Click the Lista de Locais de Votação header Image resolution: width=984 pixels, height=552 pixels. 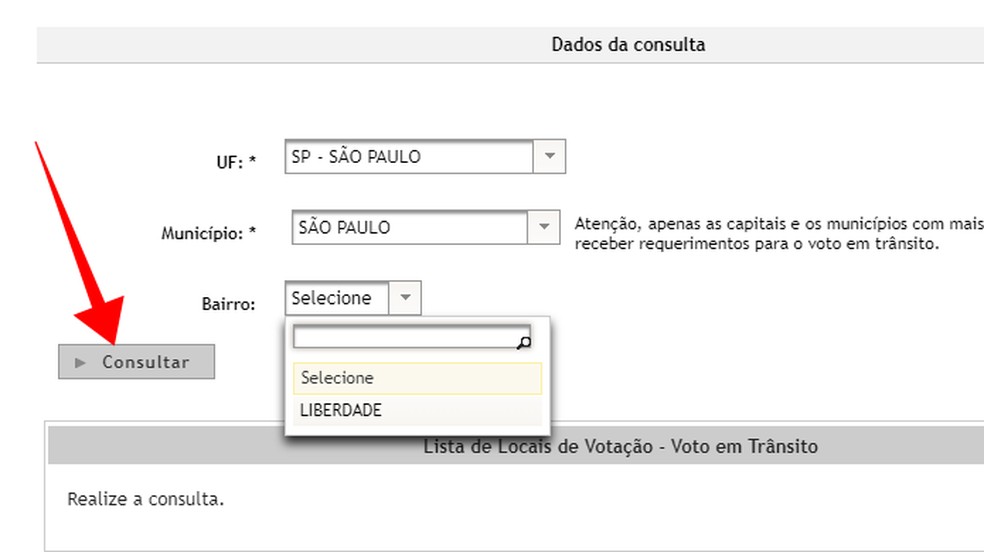(x=621, y=447)
